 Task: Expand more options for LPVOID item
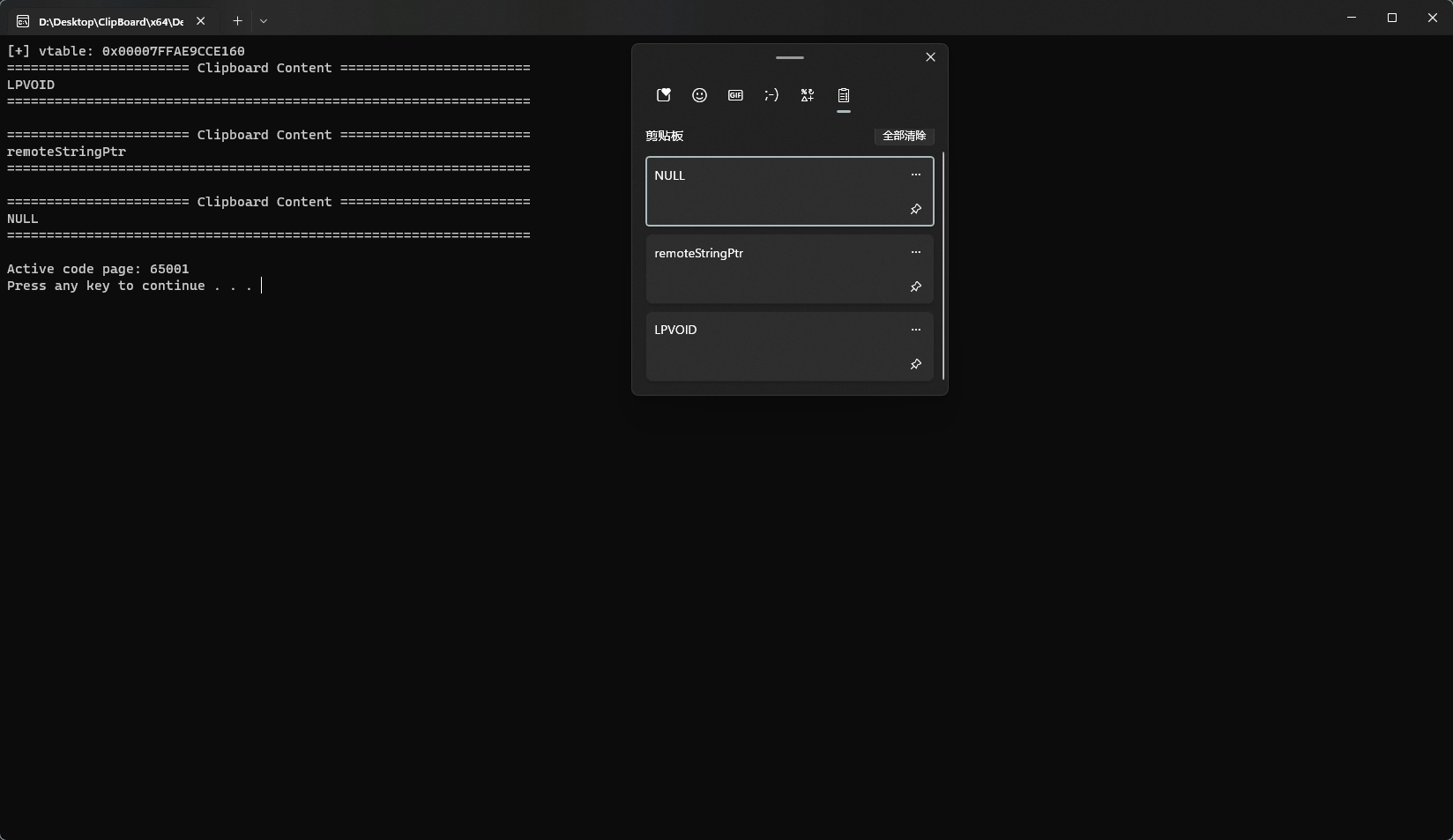coord(915,330)
